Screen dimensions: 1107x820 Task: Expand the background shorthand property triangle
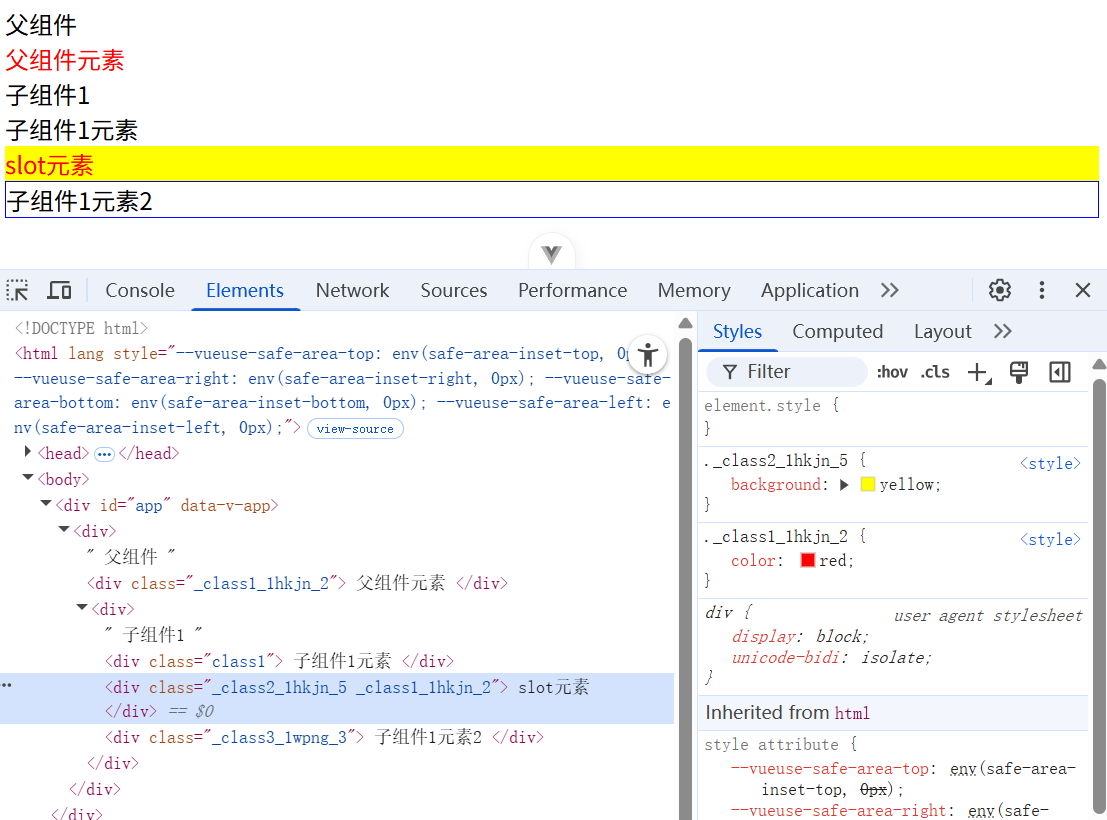click(844, 485)
